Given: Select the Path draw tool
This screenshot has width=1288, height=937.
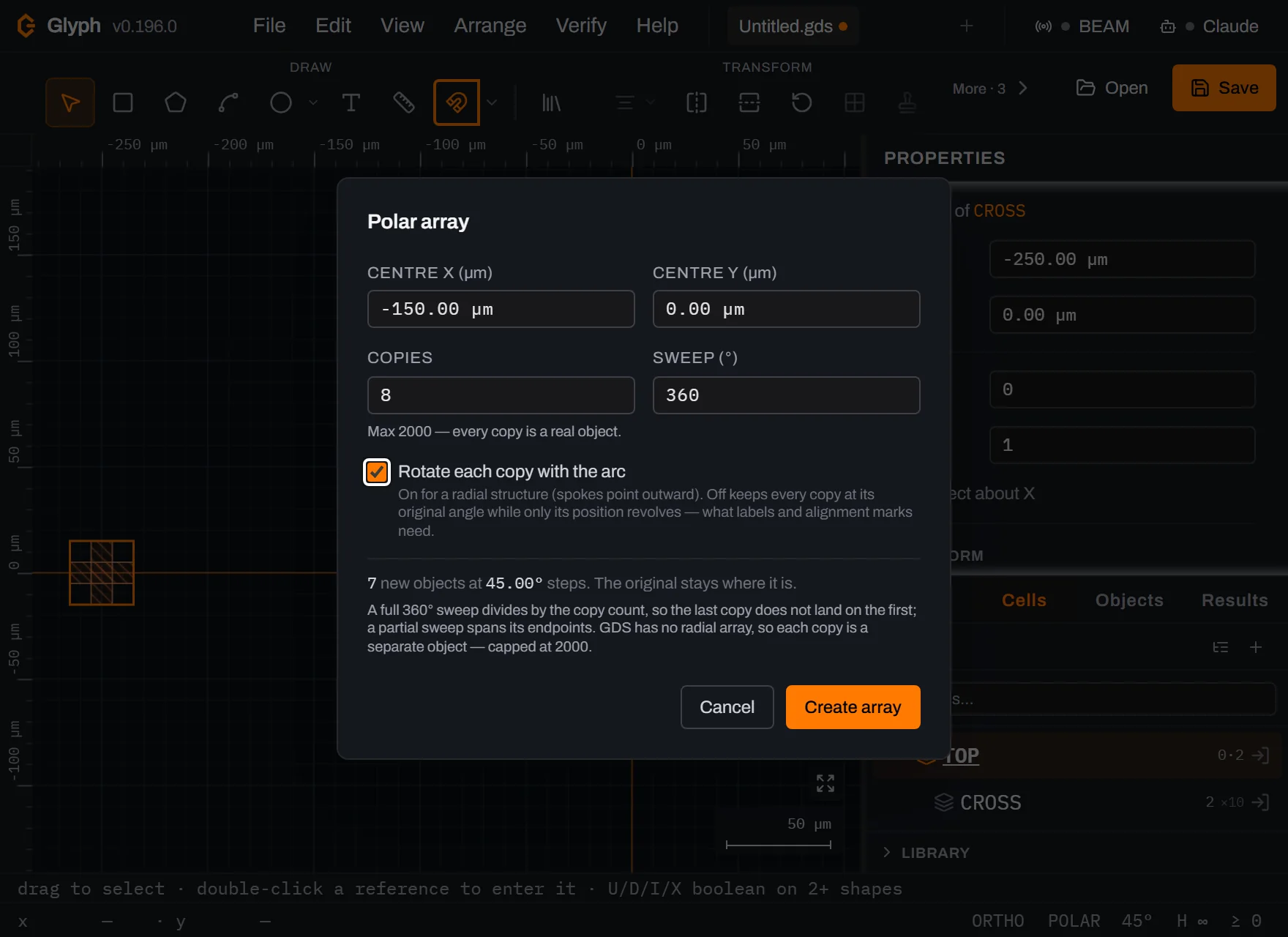Looking at the screenshot, I should pyautogui.click(x=228, y=102).
